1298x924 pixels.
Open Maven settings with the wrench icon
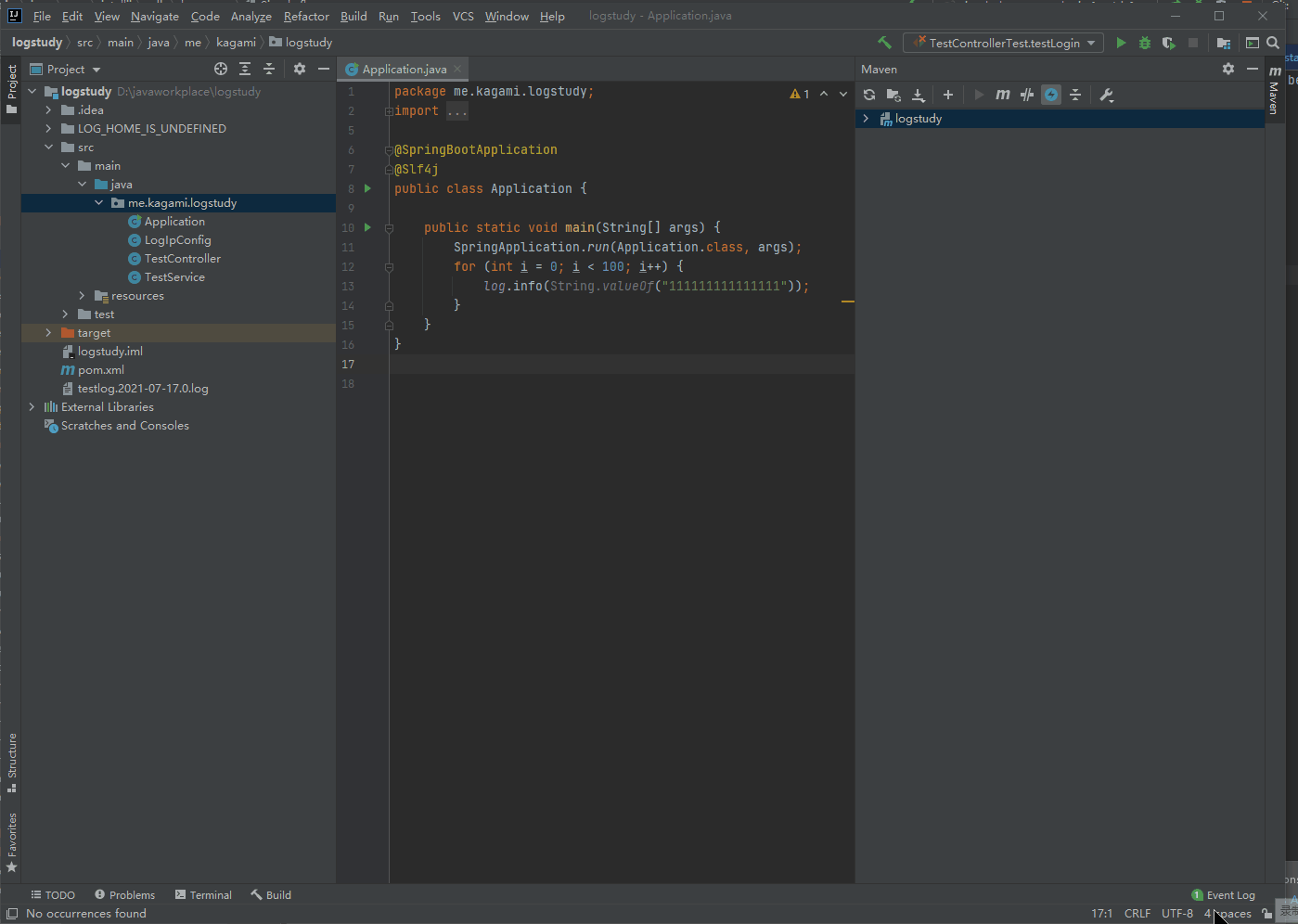[1106, 94]
